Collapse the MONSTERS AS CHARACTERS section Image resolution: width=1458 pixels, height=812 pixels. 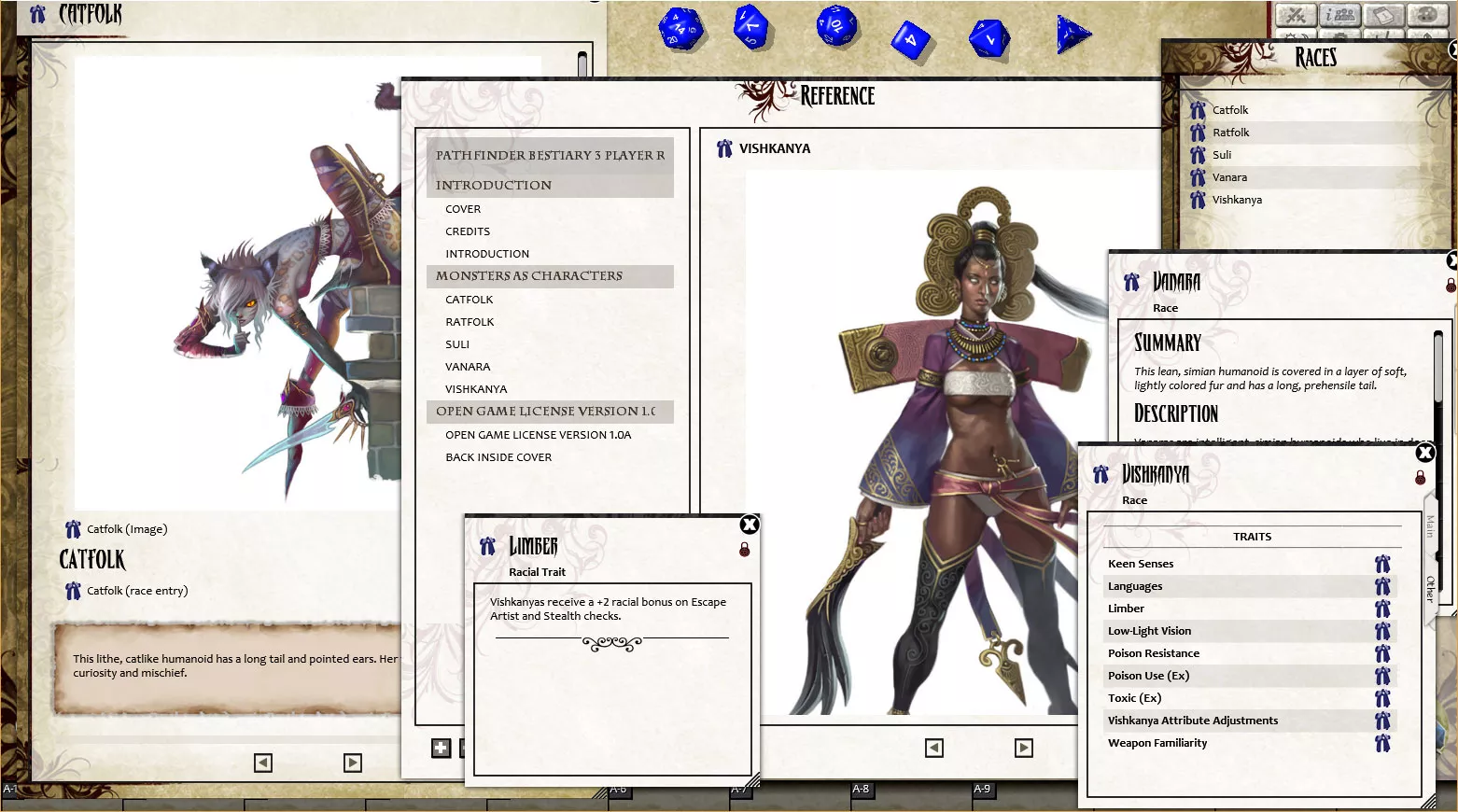coord(550,276)
